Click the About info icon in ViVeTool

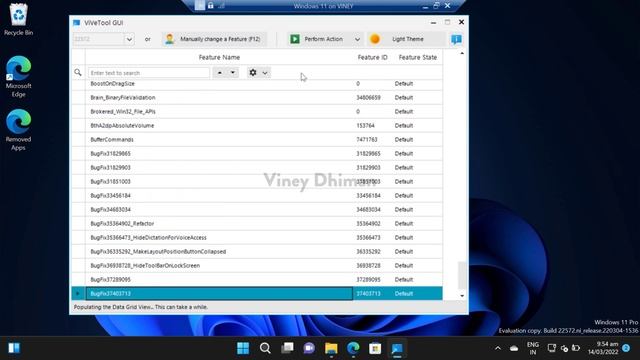click(x=456, y=39)
